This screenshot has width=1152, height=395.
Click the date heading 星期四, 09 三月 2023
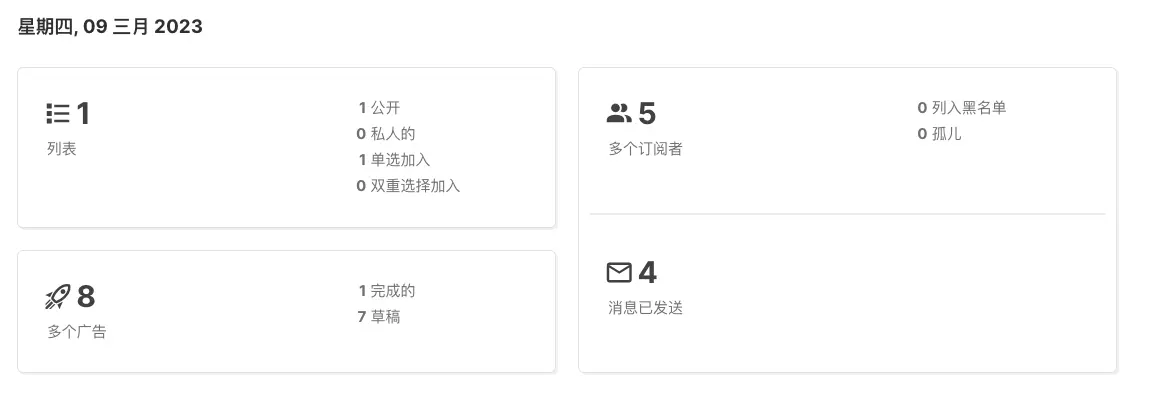(110, 27)
